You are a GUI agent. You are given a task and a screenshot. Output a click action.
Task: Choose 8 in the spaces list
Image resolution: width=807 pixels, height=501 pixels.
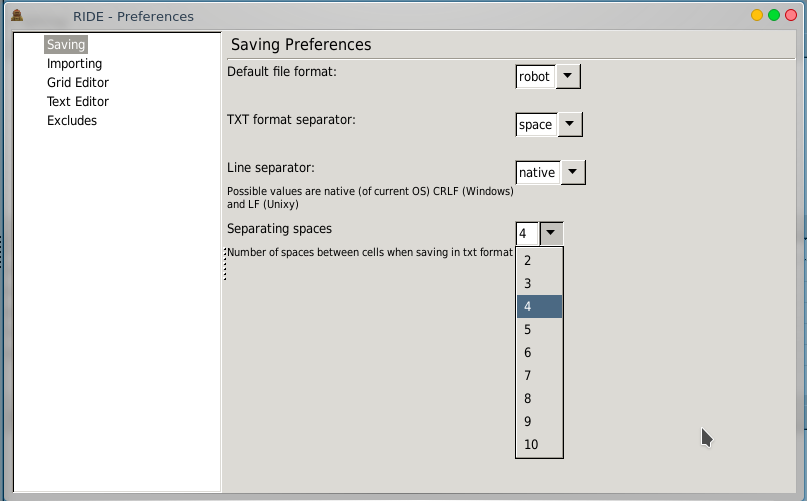click(x=539, y=399)
